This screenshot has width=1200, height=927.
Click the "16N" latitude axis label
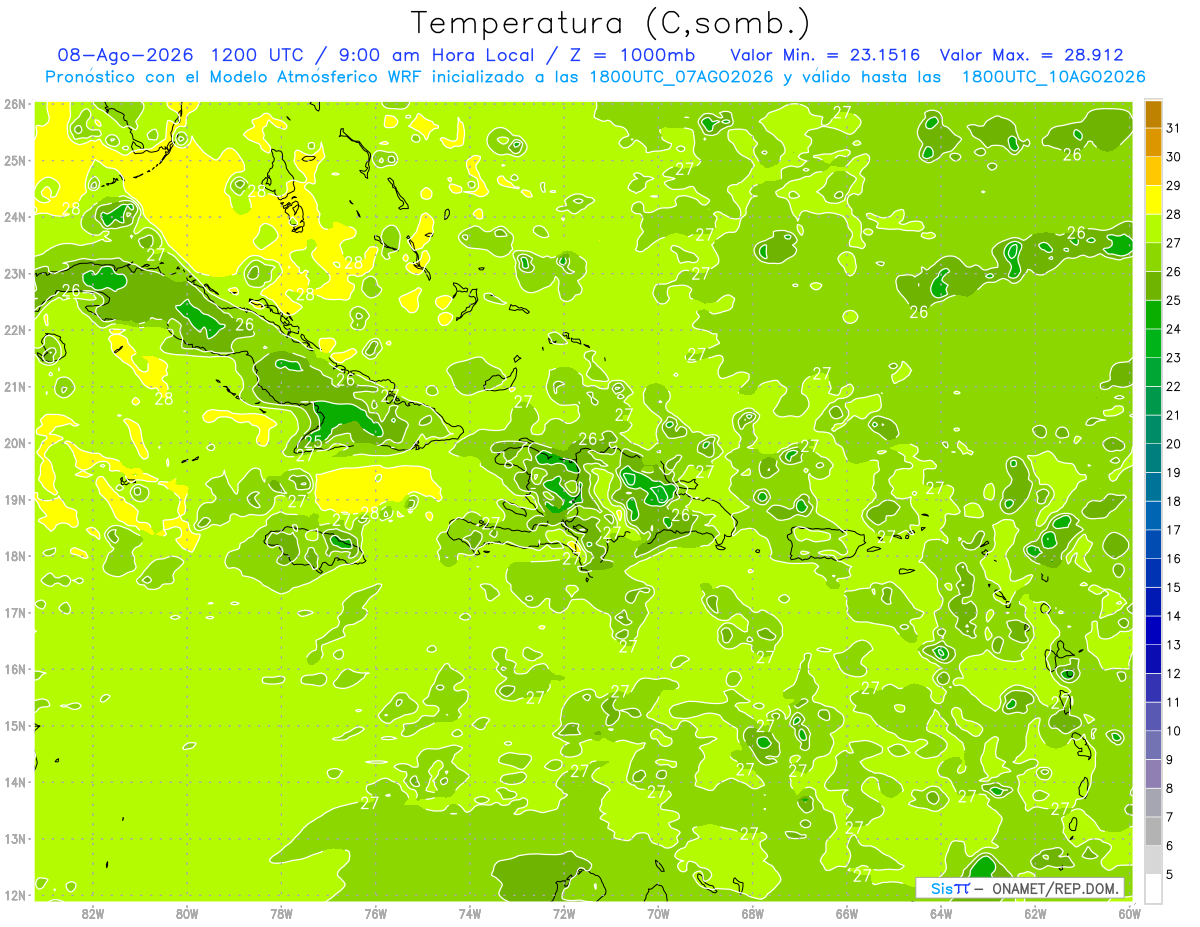click(x=14, y=669)
